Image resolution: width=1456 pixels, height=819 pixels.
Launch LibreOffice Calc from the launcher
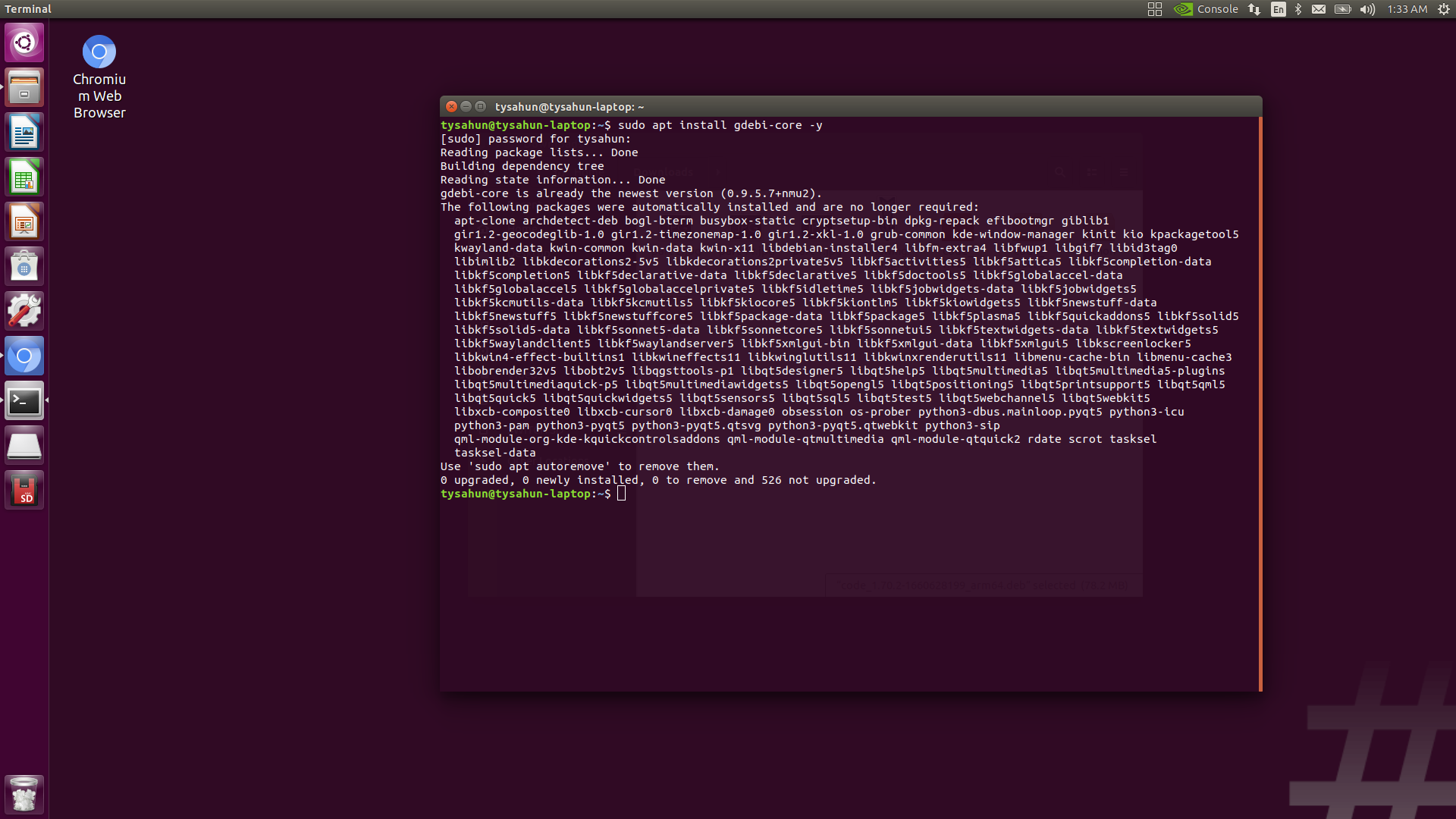[x=24, y=176]
